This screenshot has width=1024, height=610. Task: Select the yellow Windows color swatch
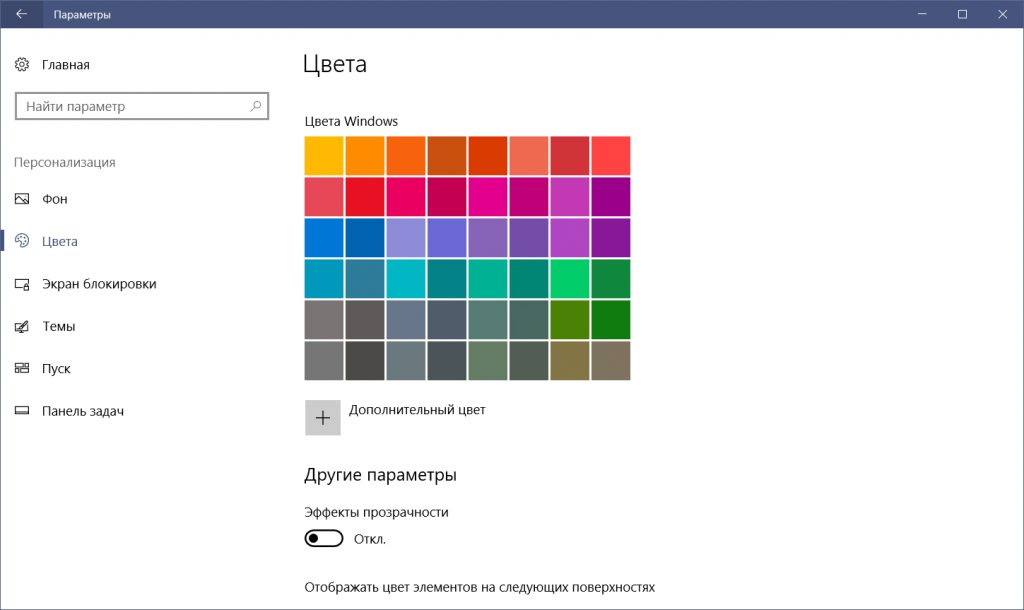(x=324, y=155)
